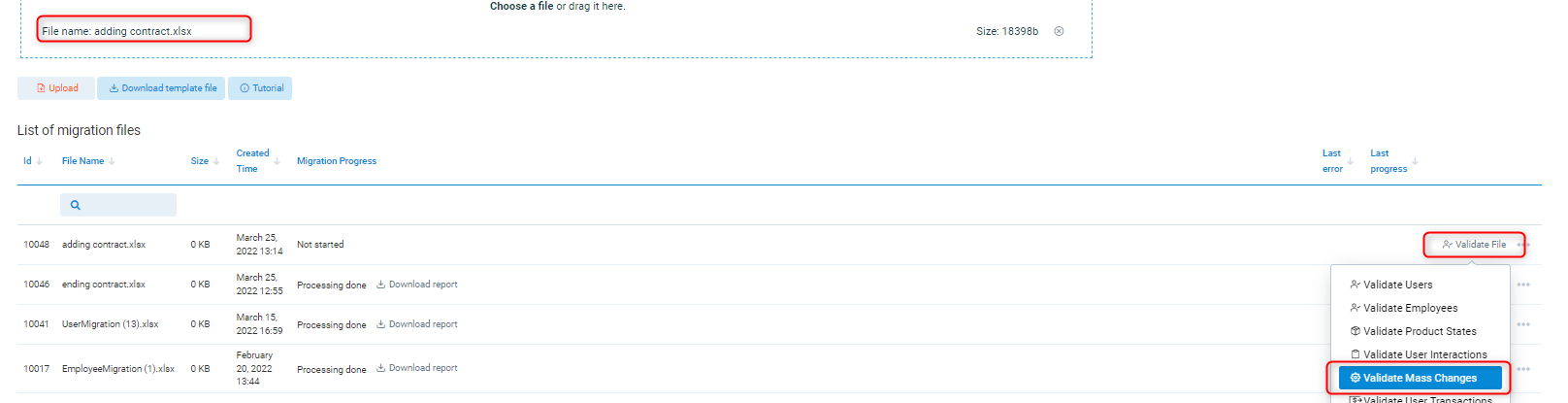Open Validate File dropdown for adding contract.xlsx
Viewport: 1568px width, 403px height.
click(x=1474, y=245)
